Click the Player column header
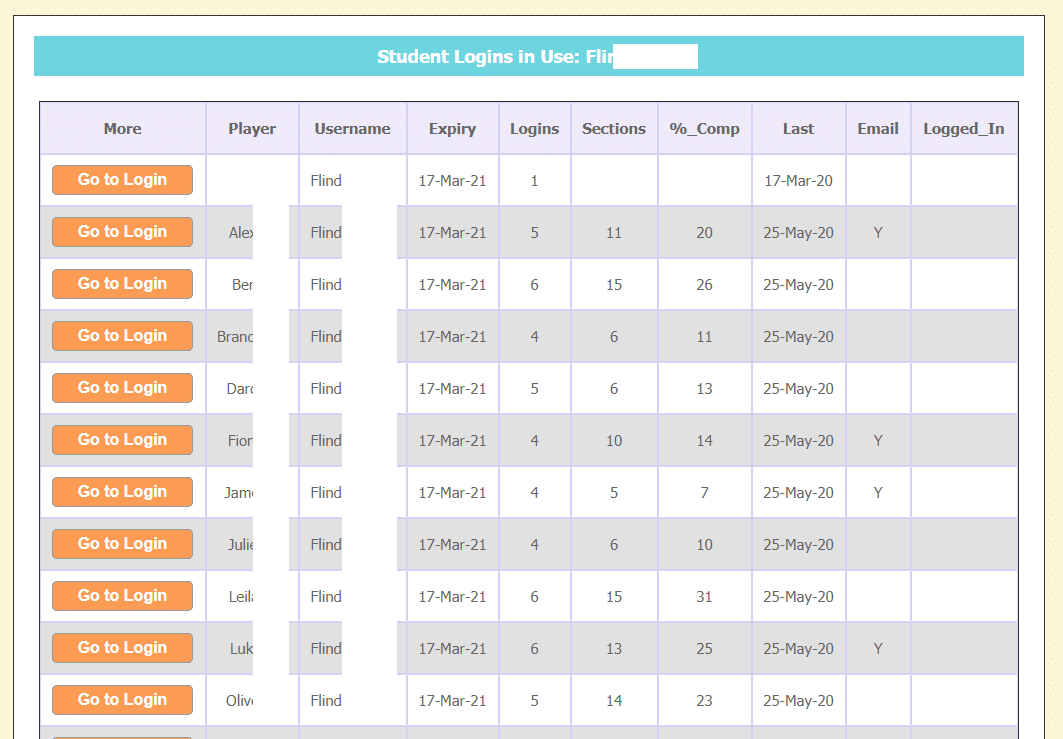This screenshot has width=1063, height=739. [252, 129]
